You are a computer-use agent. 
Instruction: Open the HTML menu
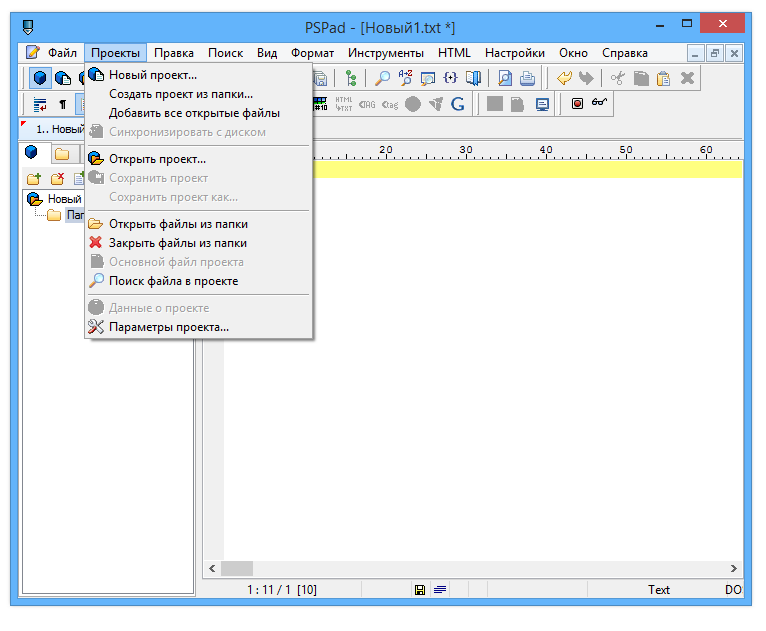[454, 53]
